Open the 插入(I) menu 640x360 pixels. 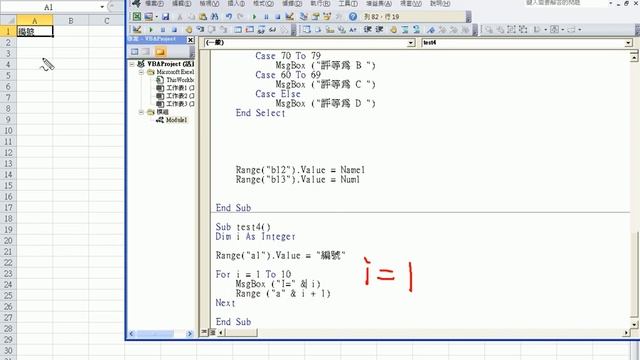tap(236, 3)
